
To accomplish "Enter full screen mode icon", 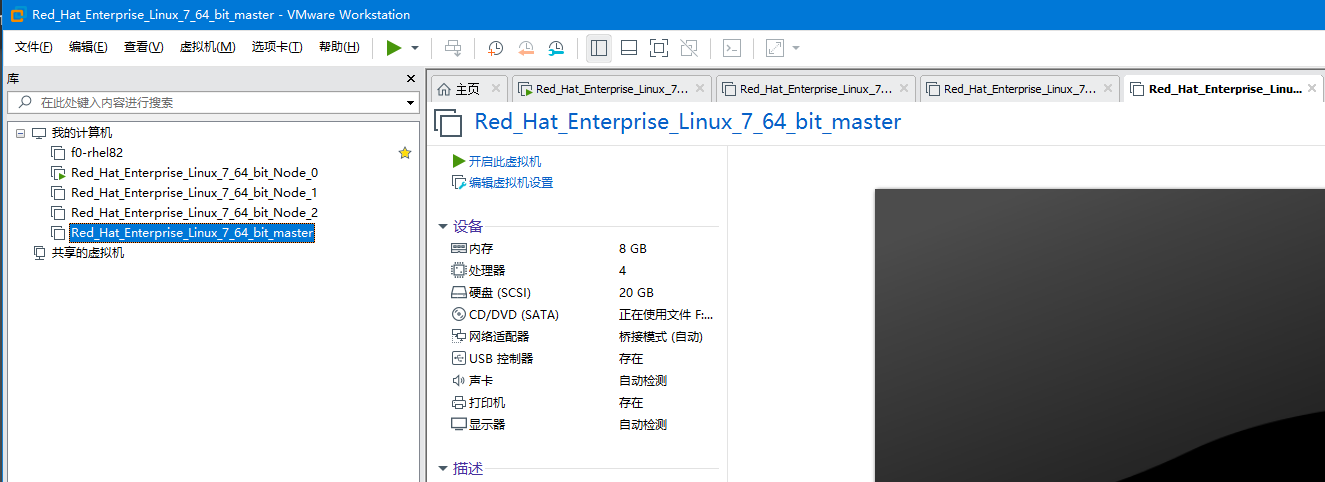I will [658, 47].
